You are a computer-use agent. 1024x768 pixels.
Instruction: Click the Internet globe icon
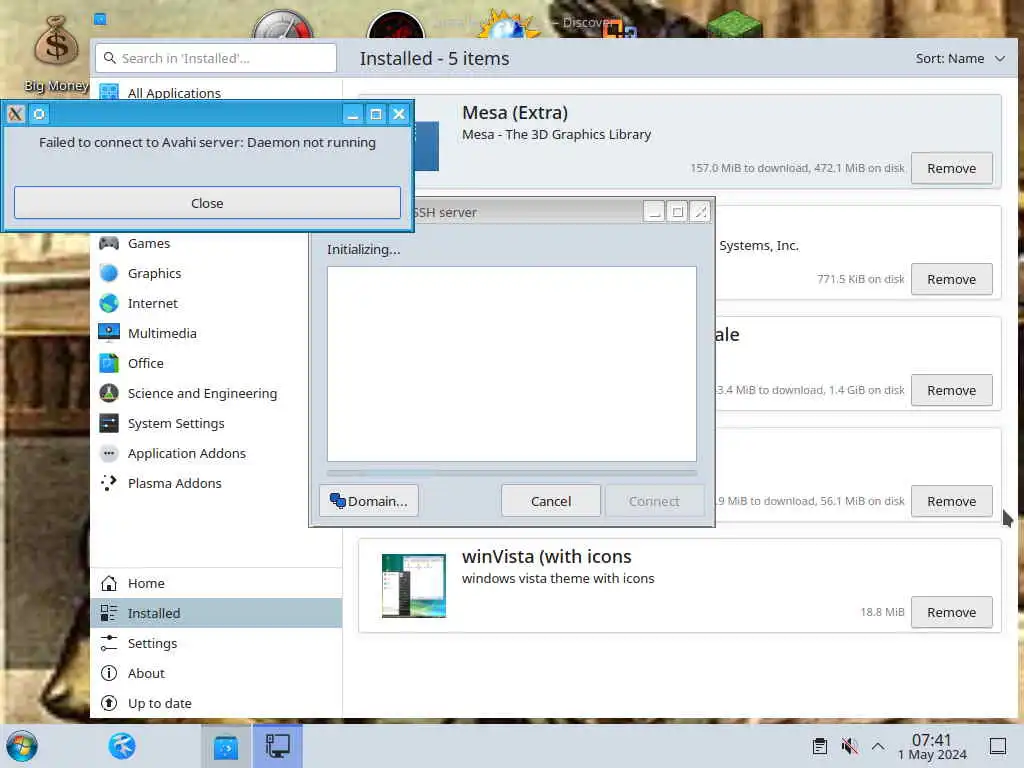pos(108,303)
